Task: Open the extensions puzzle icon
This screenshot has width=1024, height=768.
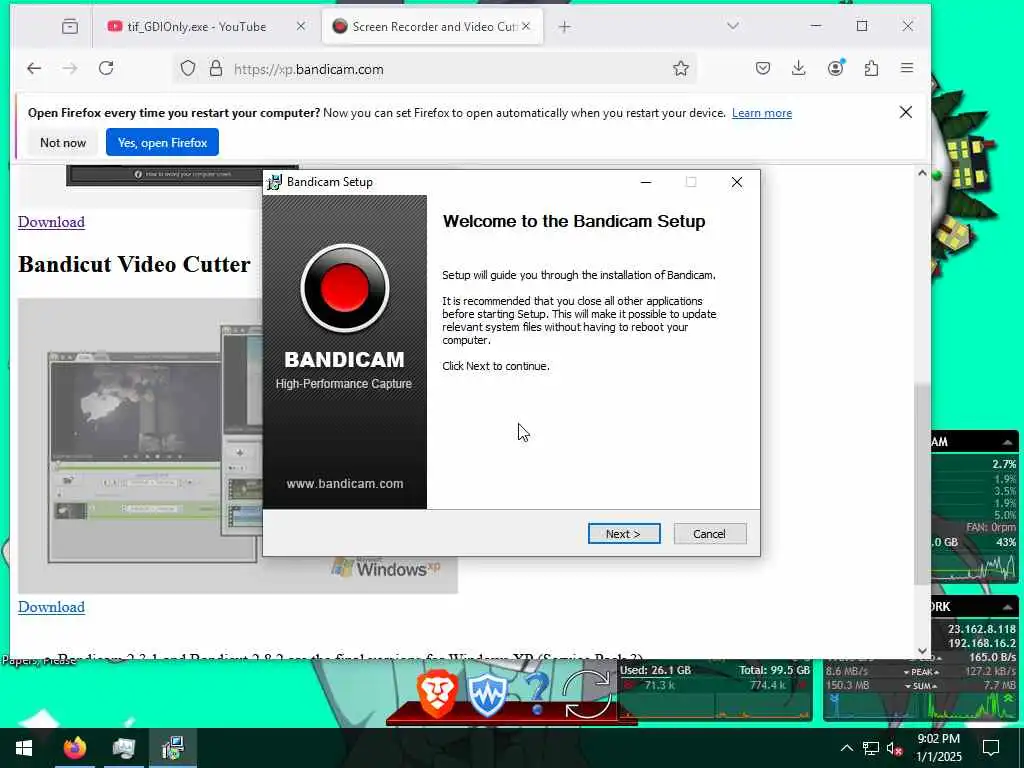Action: [871, 68]
